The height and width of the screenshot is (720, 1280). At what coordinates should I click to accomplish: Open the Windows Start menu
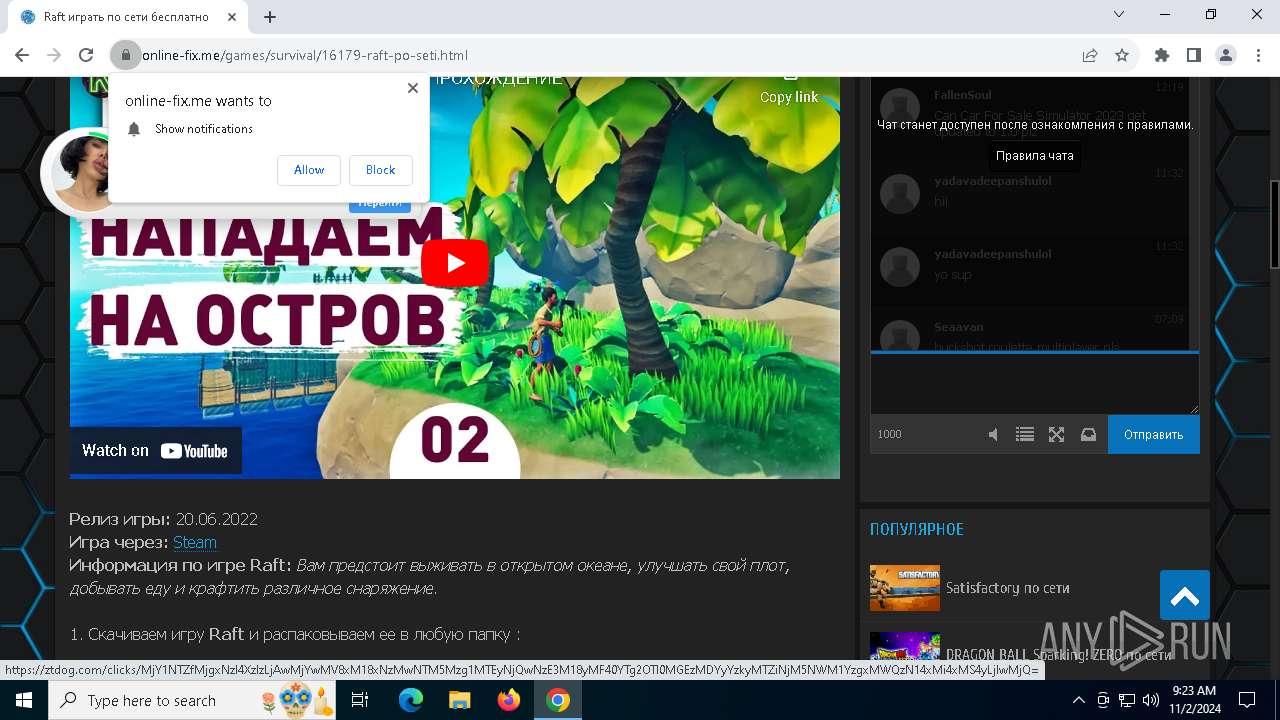tap(23, 700)
